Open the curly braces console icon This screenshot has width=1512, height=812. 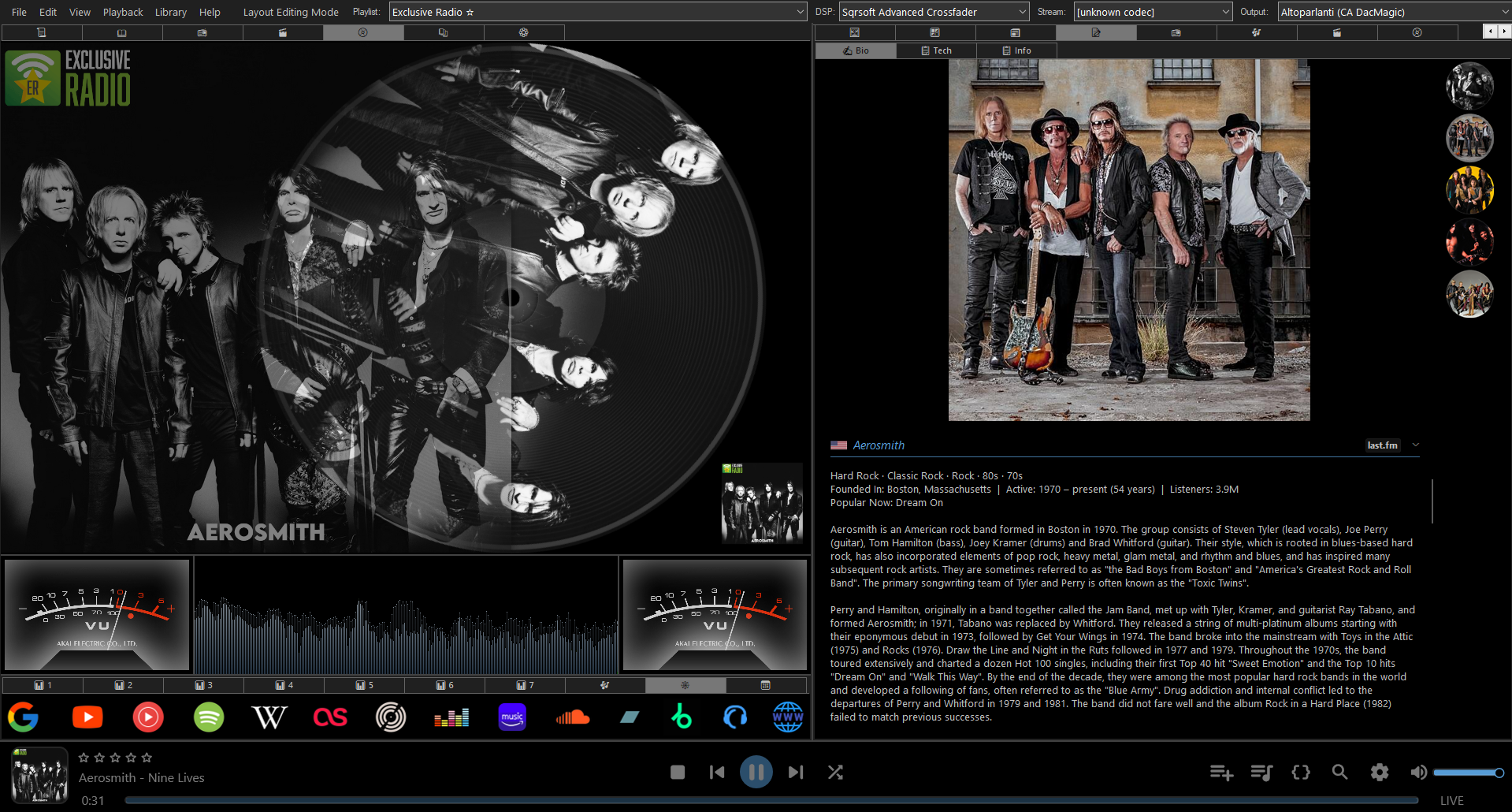(x=1301, y=773)
